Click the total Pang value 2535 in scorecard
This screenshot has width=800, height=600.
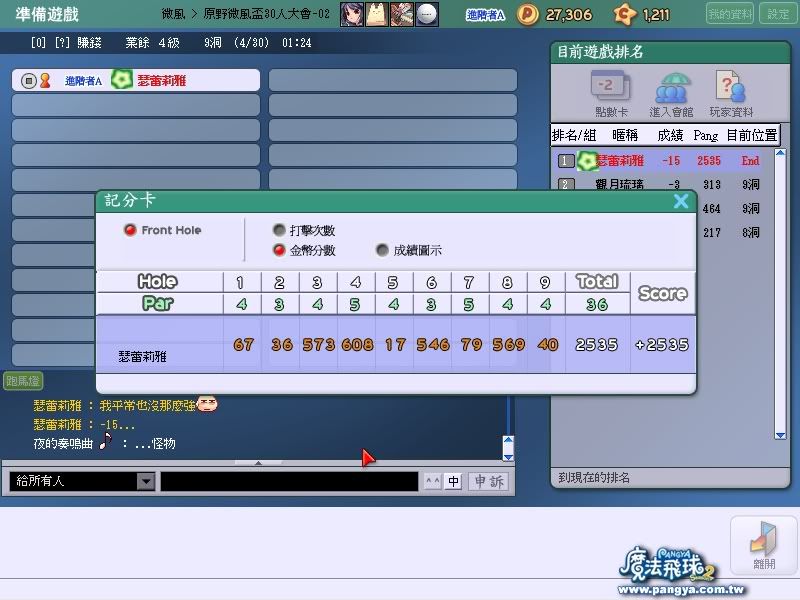(596, 345)
